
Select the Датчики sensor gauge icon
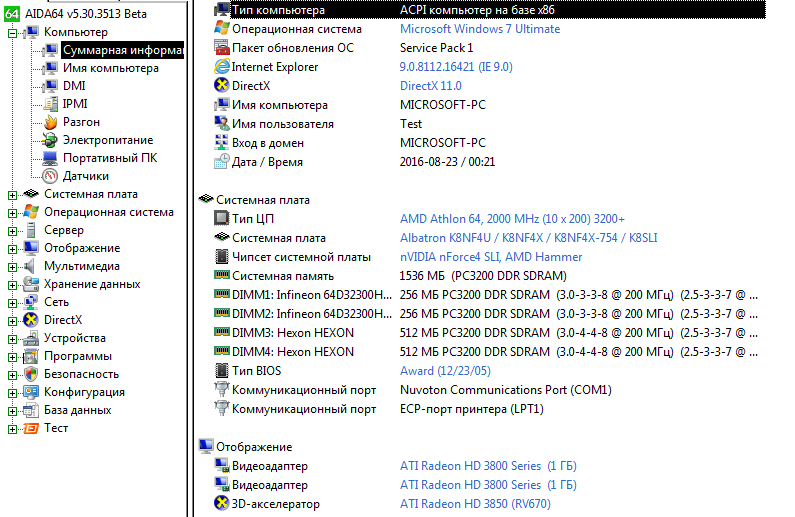point(50,176)
